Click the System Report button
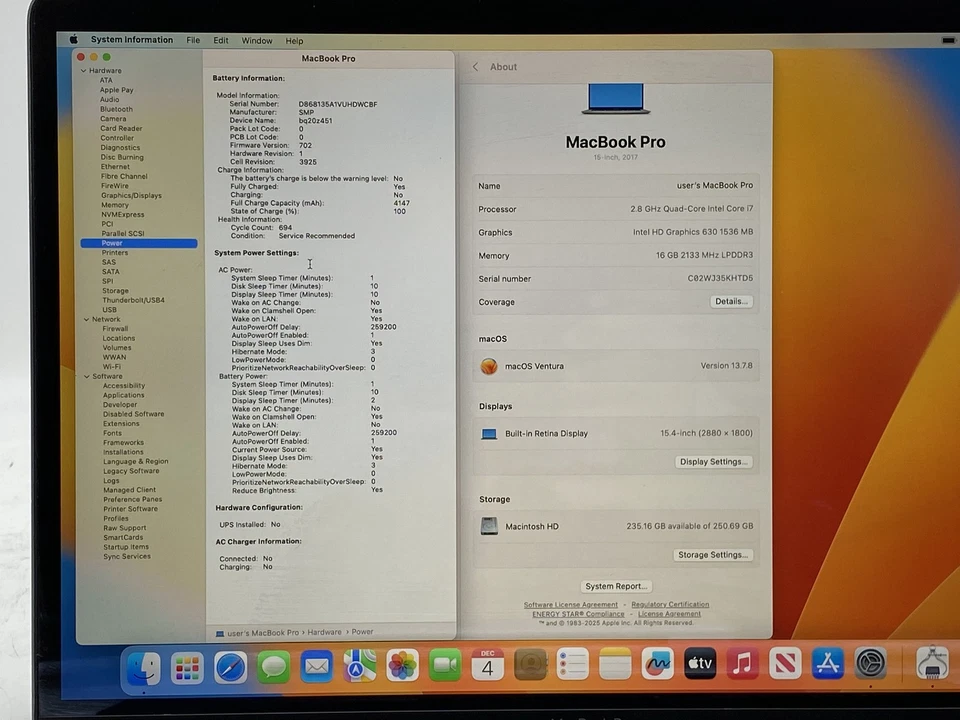960x720 pixels. pos(615,586)
